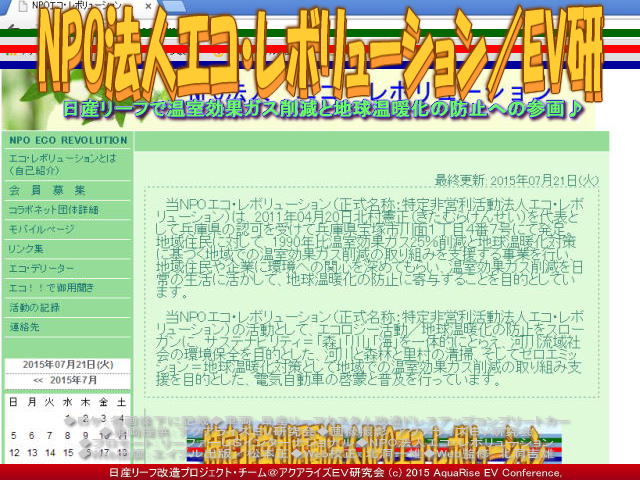Go to previous month with << arrow

(x=38, y=380)
